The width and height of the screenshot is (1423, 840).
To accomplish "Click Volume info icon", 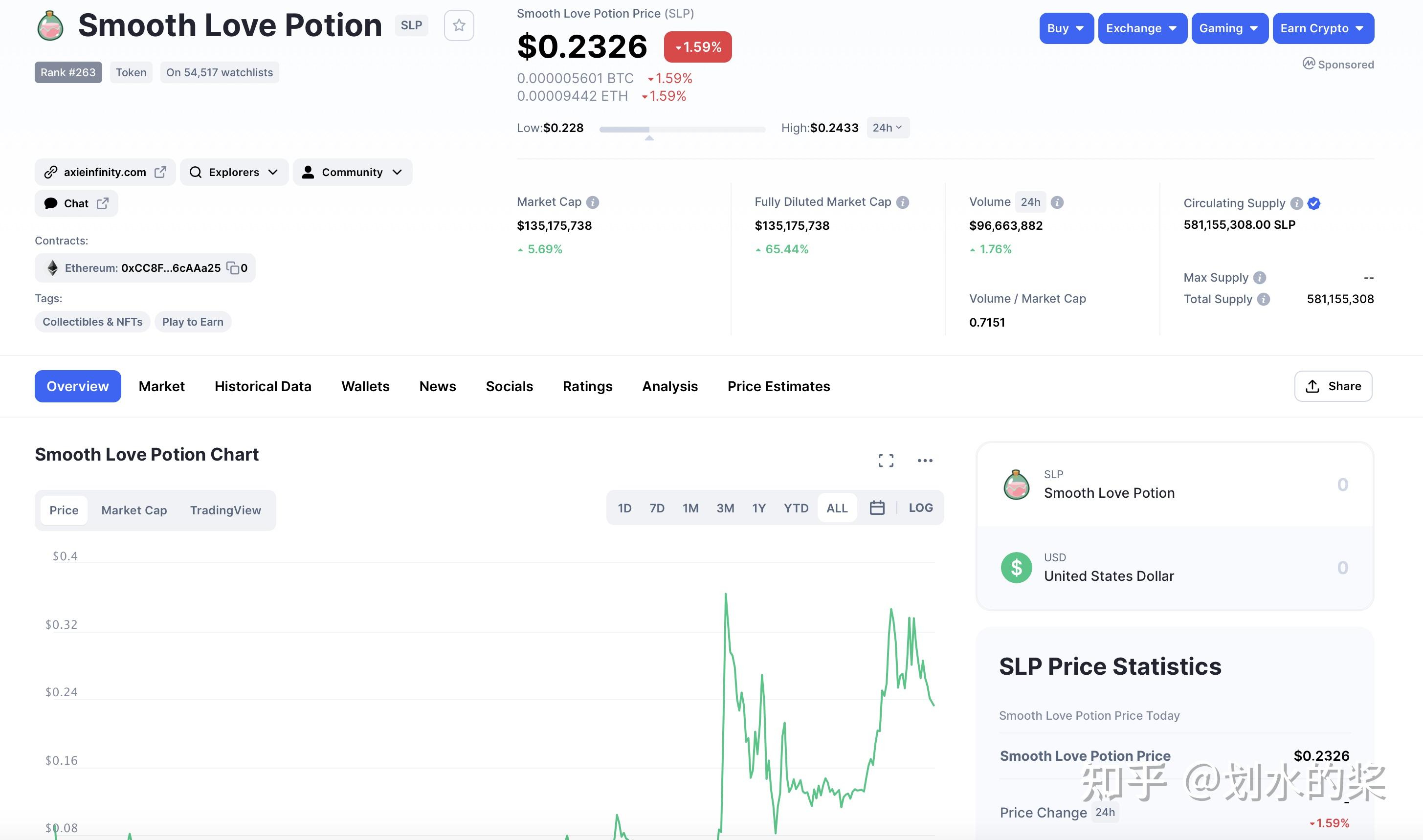I will point(1057,202).
